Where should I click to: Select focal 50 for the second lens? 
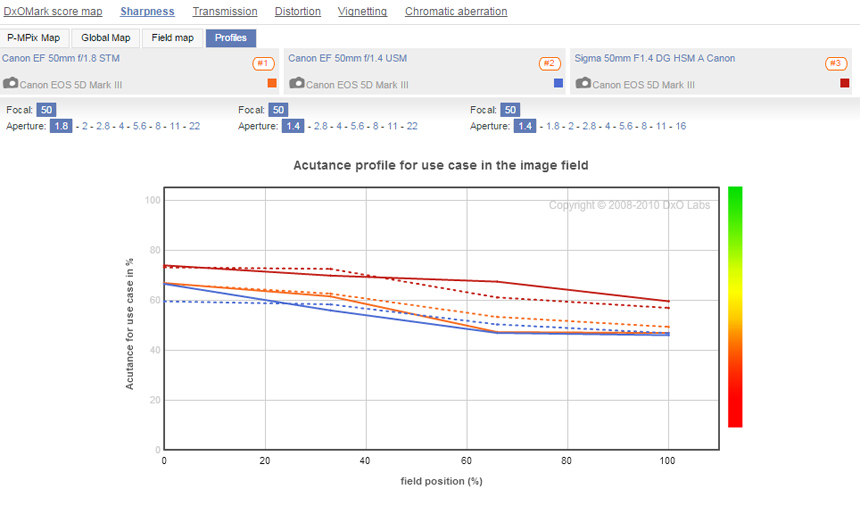click(x=279, y=110)
